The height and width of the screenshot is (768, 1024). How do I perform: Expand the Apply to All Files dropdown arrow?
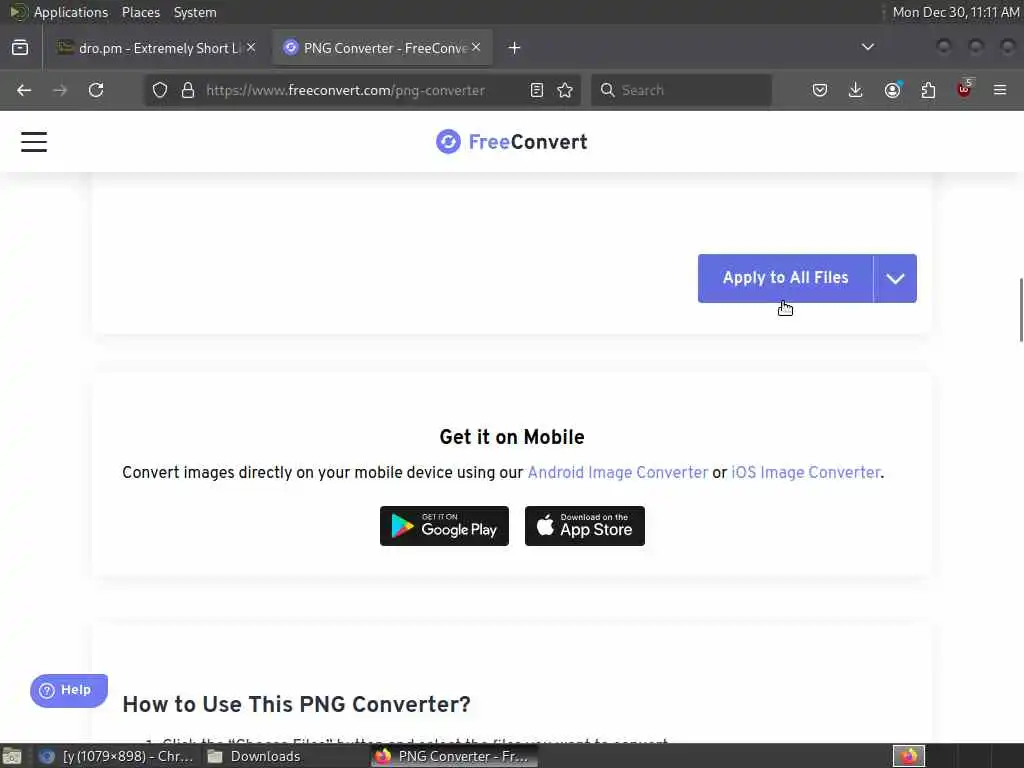(x=895, y=278)
